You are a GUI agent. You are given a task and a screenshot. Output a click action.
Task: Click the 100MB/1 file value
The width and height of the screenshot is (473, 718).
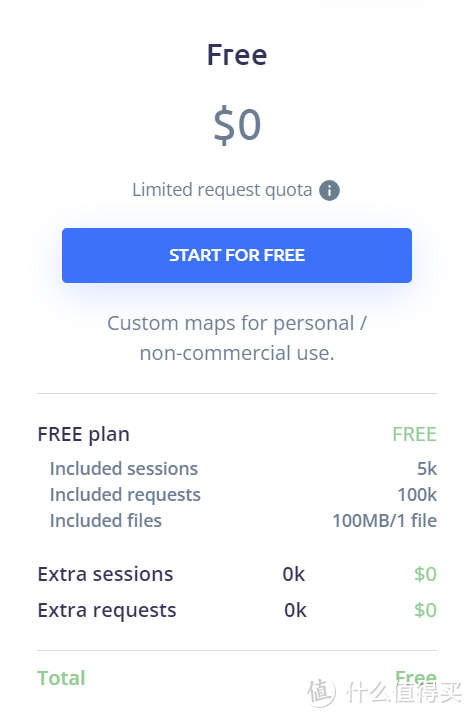384,521
